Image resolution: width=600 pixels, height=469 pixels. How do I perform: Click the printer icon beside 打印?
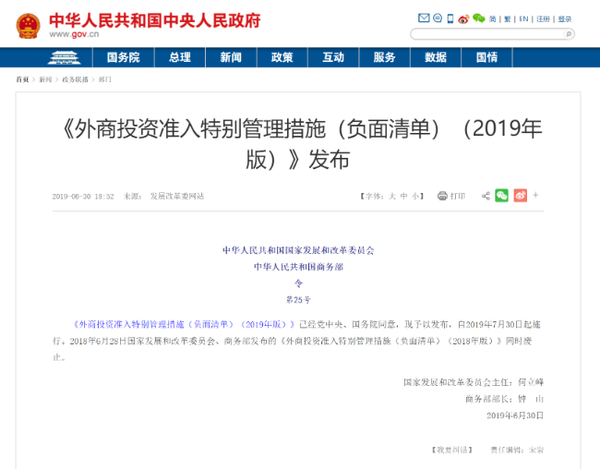[443, 196]
